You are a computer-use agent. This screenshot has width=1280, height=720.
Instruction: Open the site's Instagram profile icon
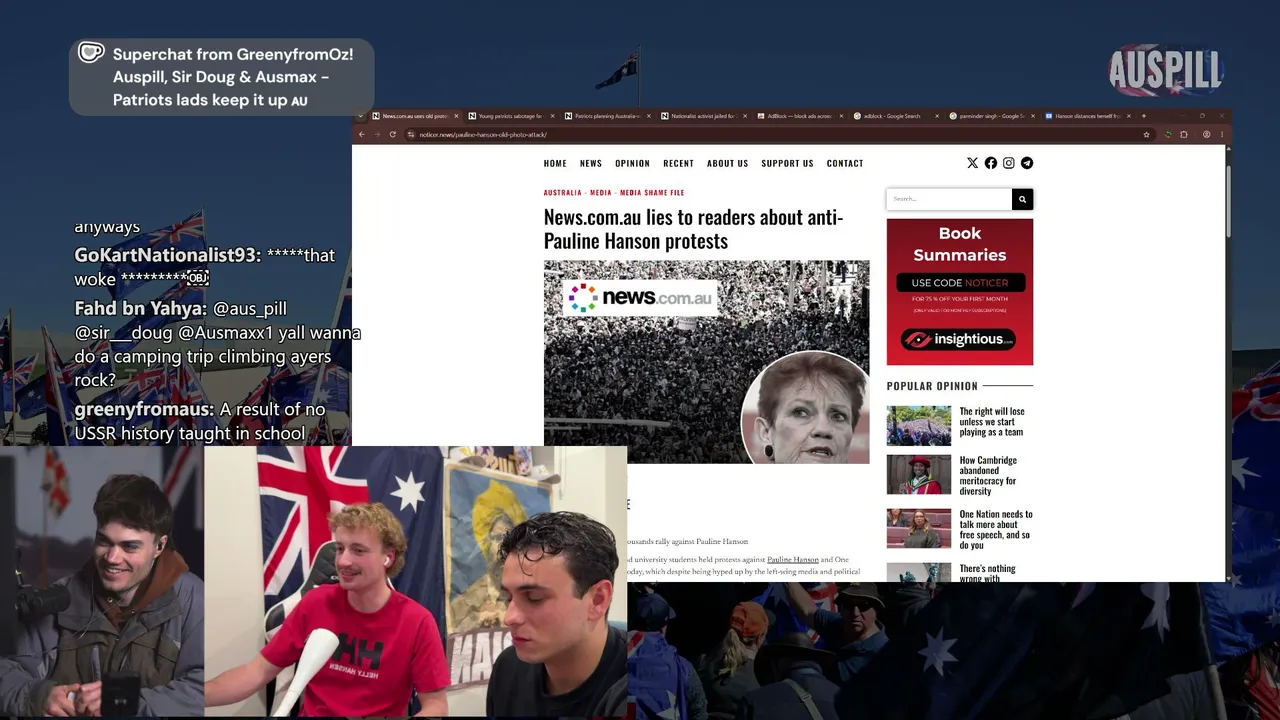tap(1008, 163)
